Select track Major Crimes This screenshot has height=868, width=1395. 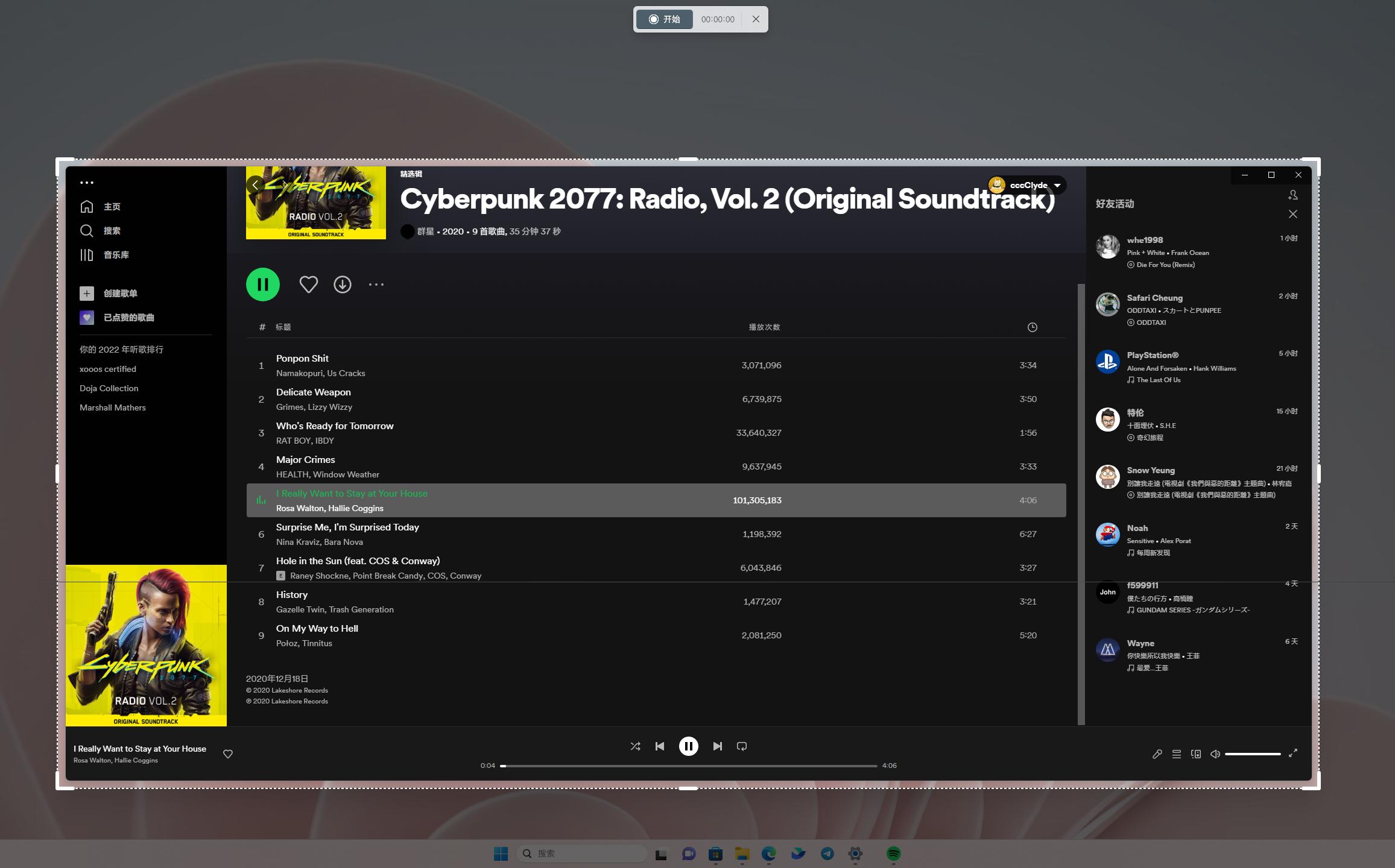(656, 467)
